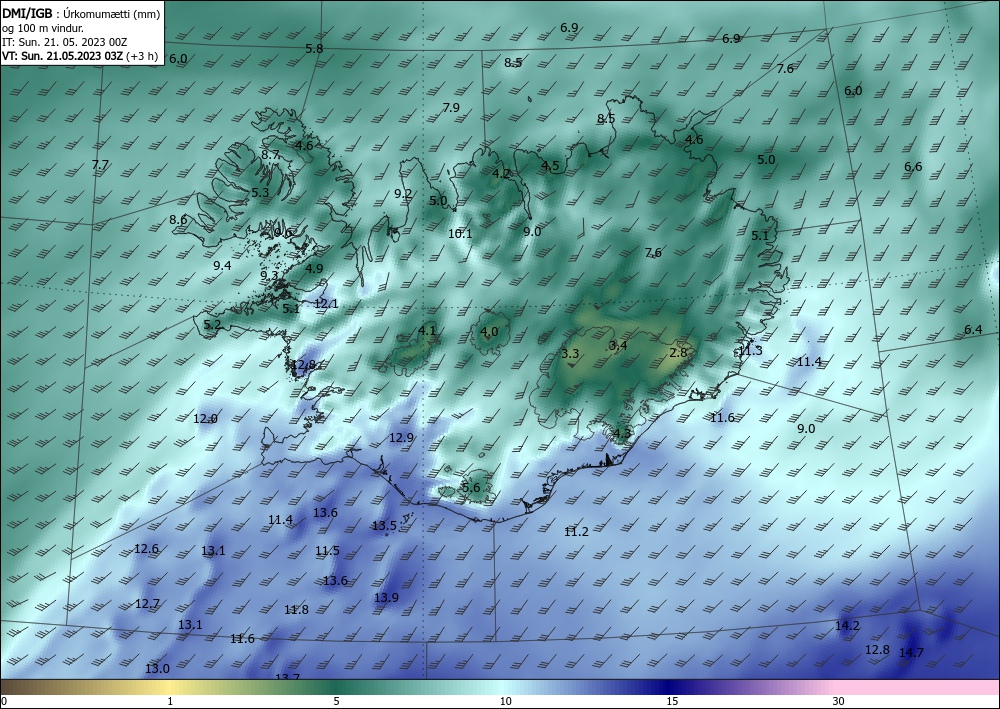This screenshot has height=709, width=1000.
Task: Click the value 3.3 on Vatnajökull
Action: (x=570, y=353)
